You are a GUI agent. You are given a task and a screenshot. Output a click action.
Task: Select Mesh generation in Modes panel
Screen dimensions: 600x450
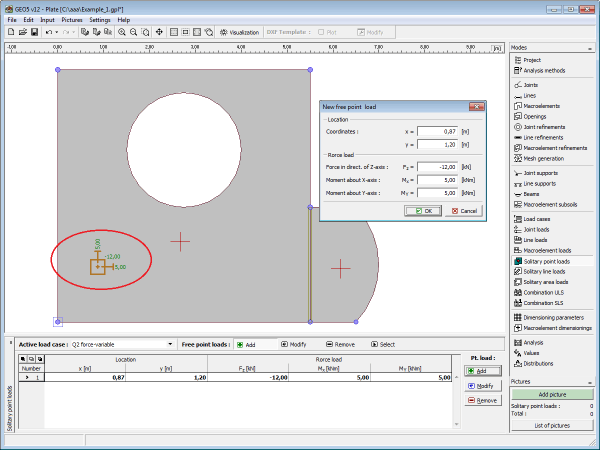click(543, 158)
